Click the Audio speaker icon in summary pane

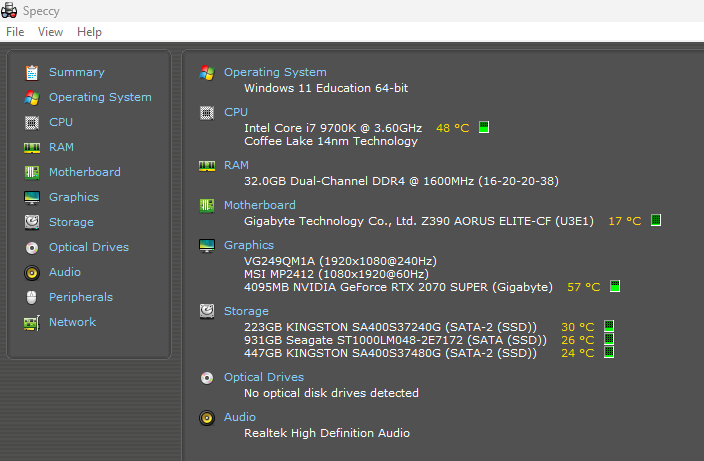pyautogui.click(x=207, y=418)
